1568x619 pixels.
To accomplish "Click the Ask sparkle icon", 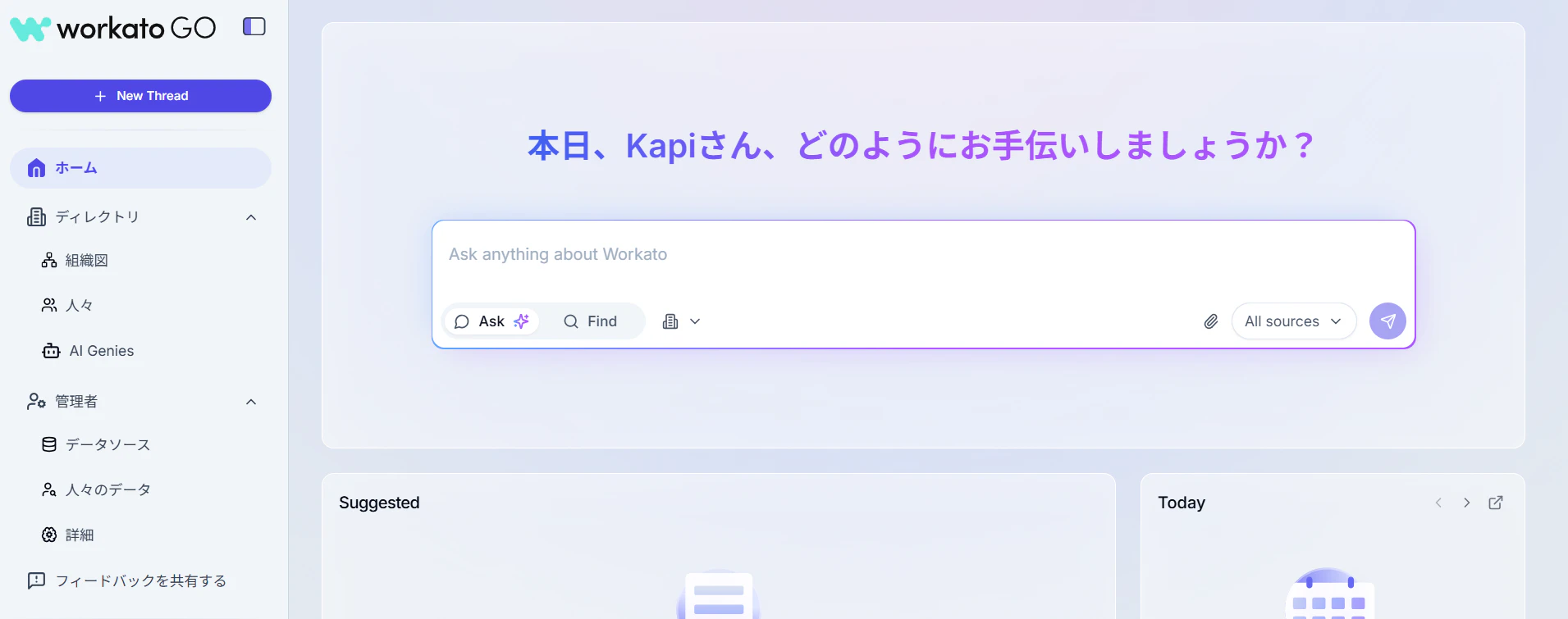I will [x=521, y=321].
